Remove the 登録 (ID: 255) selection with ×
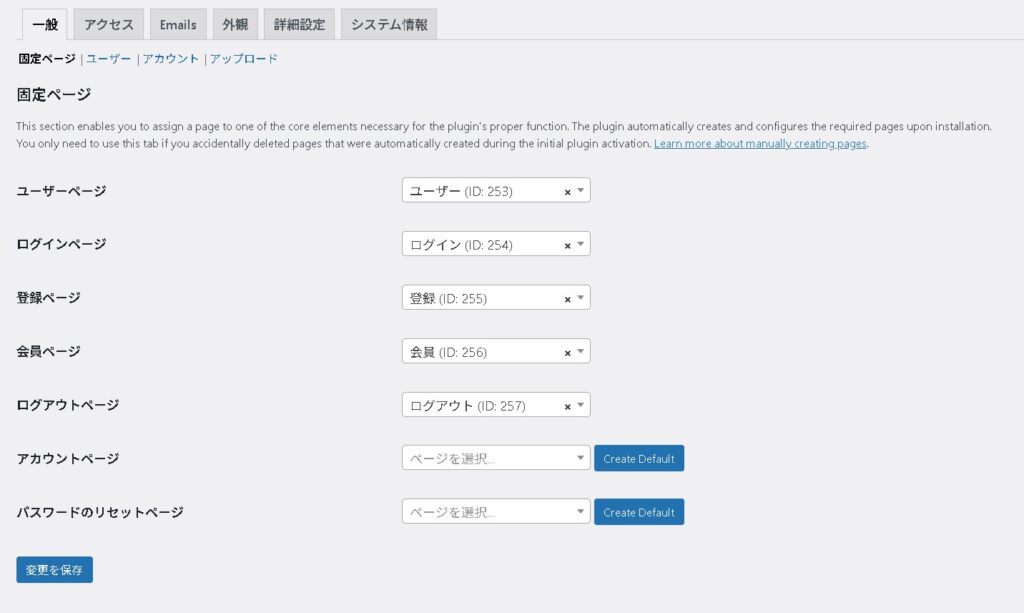Image resolution: width=1024 pixels, height=613 pixels. tap(567, 299)
